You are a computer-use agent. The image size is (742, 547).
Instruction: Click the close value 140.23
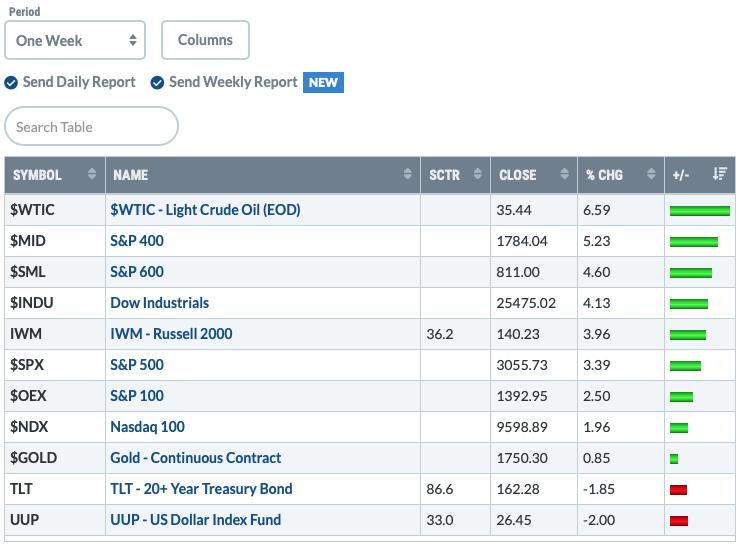pos(518,334)
